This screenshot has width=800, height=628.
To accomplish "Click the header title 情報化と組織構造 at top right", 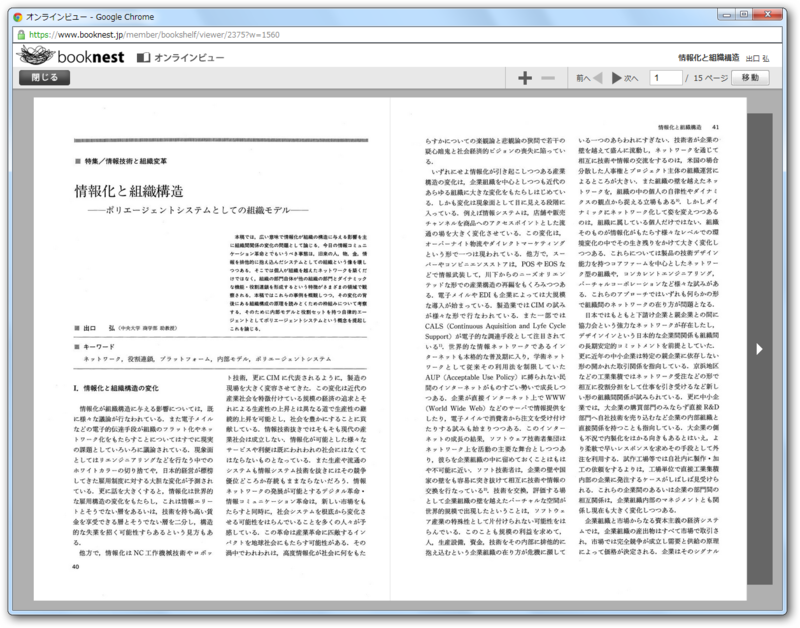I will (x=708, y=58).
